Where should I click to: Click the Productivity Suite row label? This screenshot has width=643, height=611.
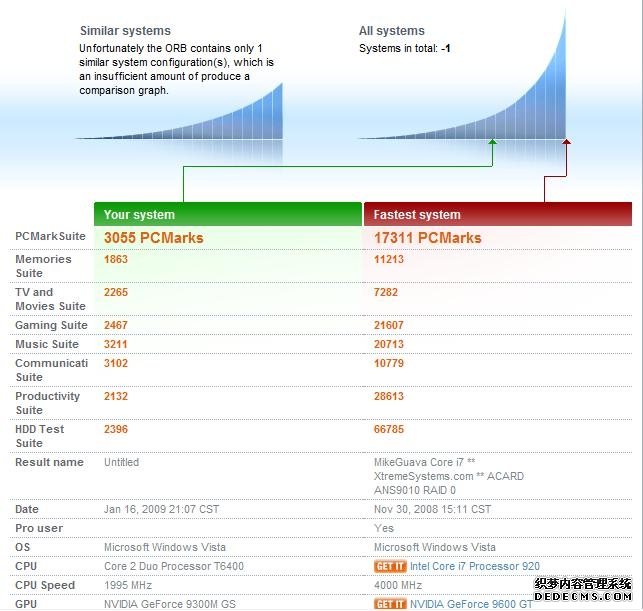click(47, 403)
